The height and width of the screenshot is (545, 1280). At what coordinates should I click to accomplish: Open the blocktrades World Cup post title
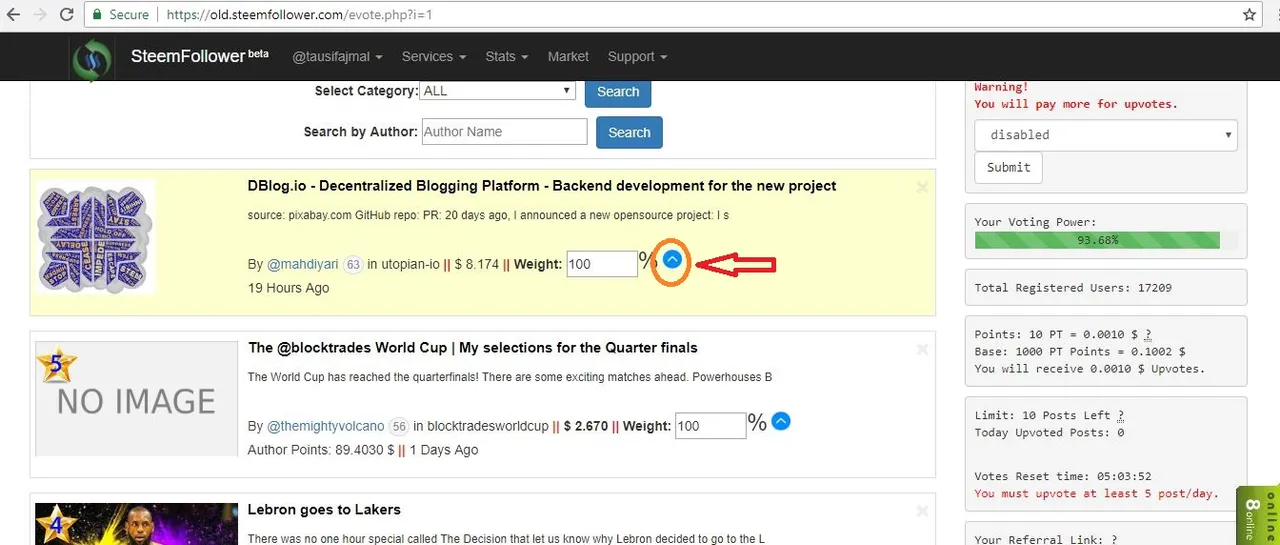[473, 348]
